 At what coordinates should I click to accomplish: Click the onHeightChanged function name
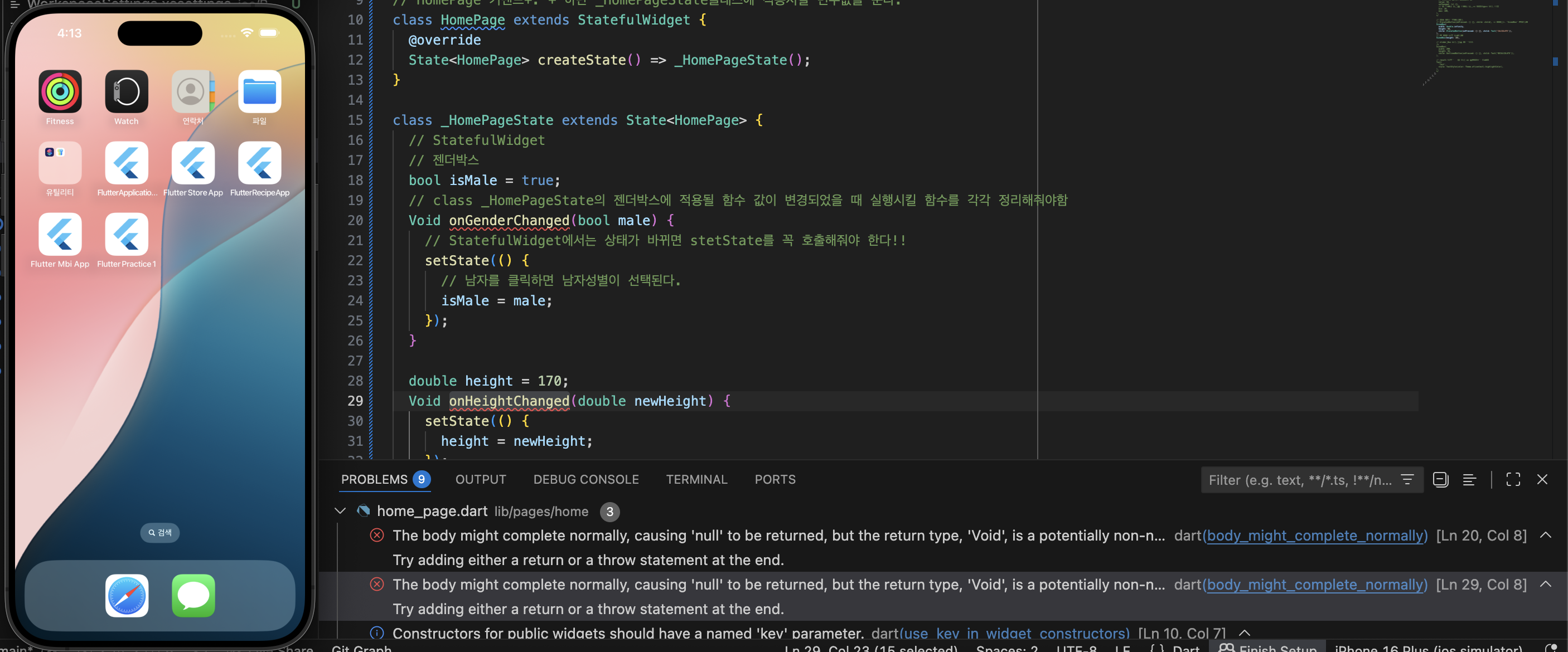click(x=509, y=401)
